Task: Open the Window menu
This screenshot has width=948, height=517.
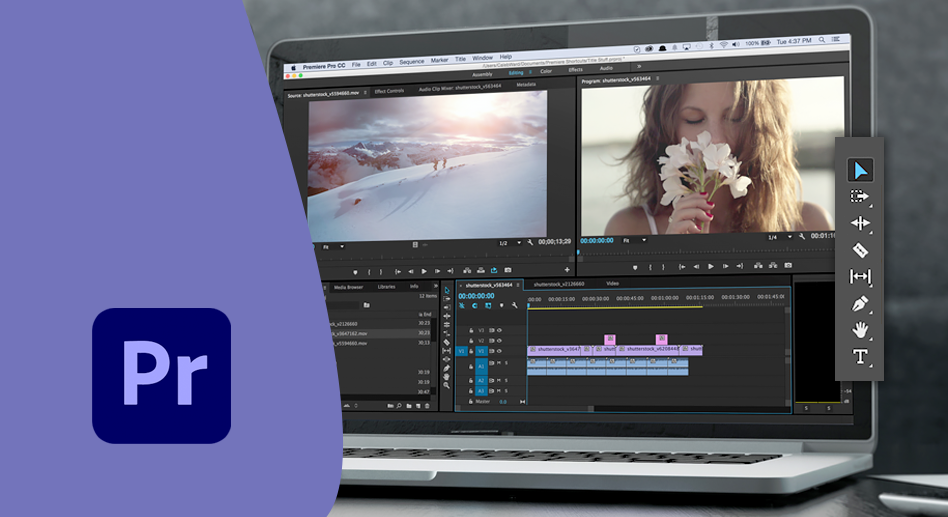Action: point(482,58)
